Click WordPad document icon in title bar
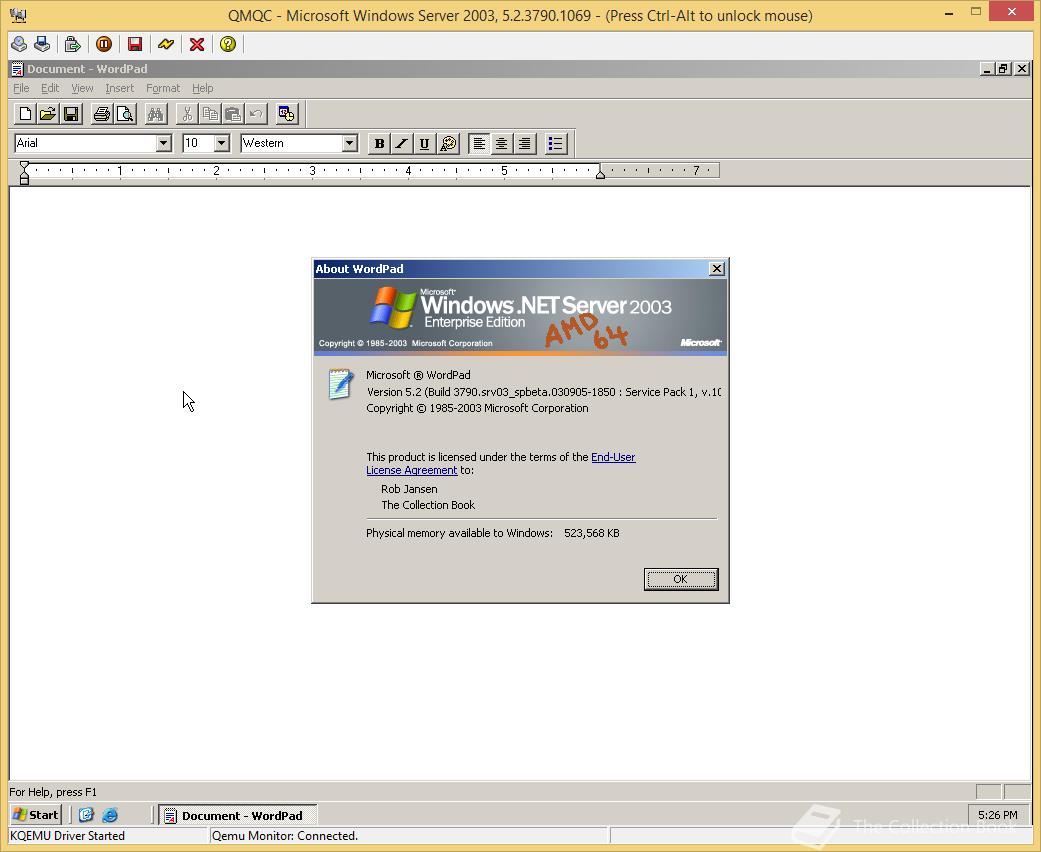The image size is (1041, 852). pos(17,68)
